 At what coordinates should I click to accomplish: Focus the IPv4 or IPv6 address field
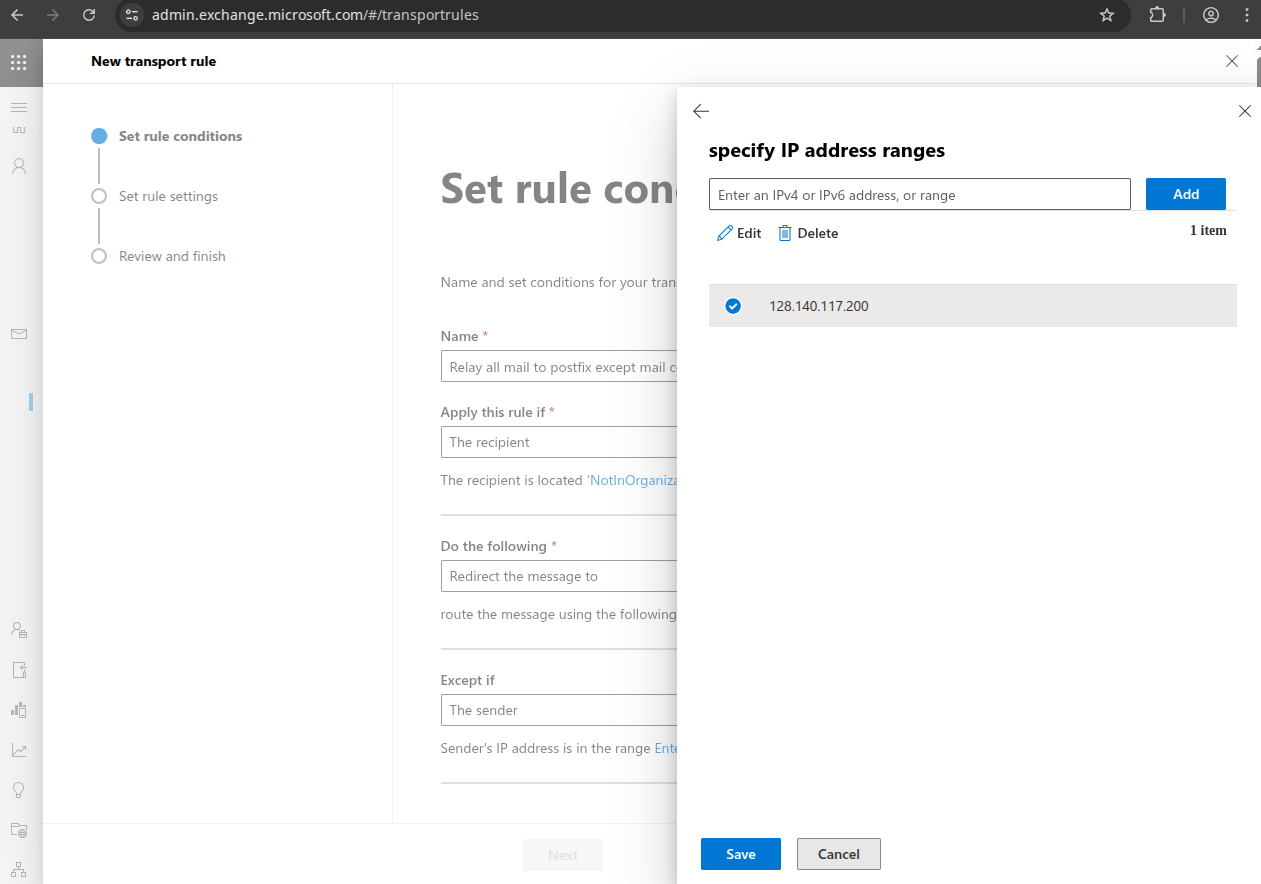pyautogui.click(x=920, y=195)
